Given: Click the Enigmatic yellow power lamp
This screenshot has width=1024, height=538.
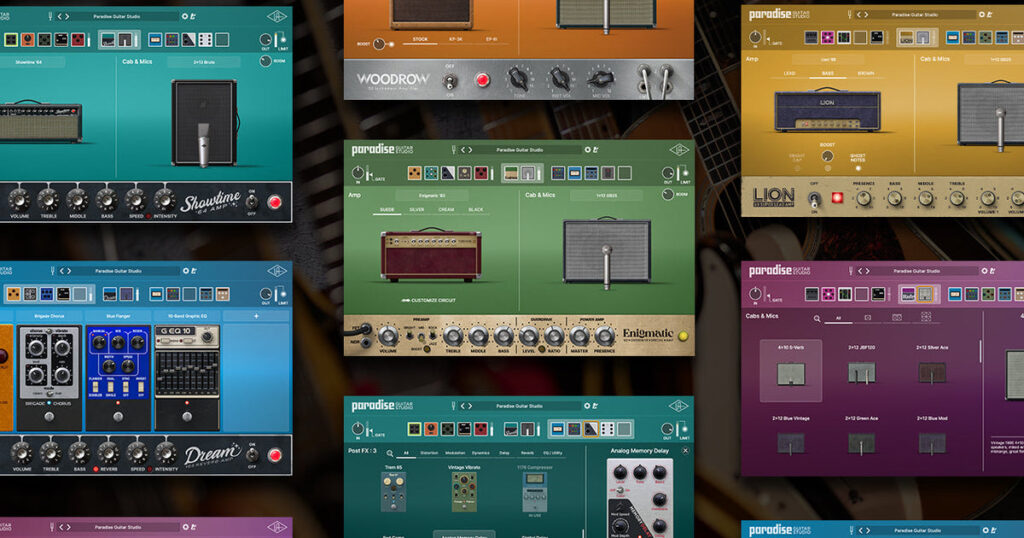Looking at the screenshot, I should pos(683,336).
